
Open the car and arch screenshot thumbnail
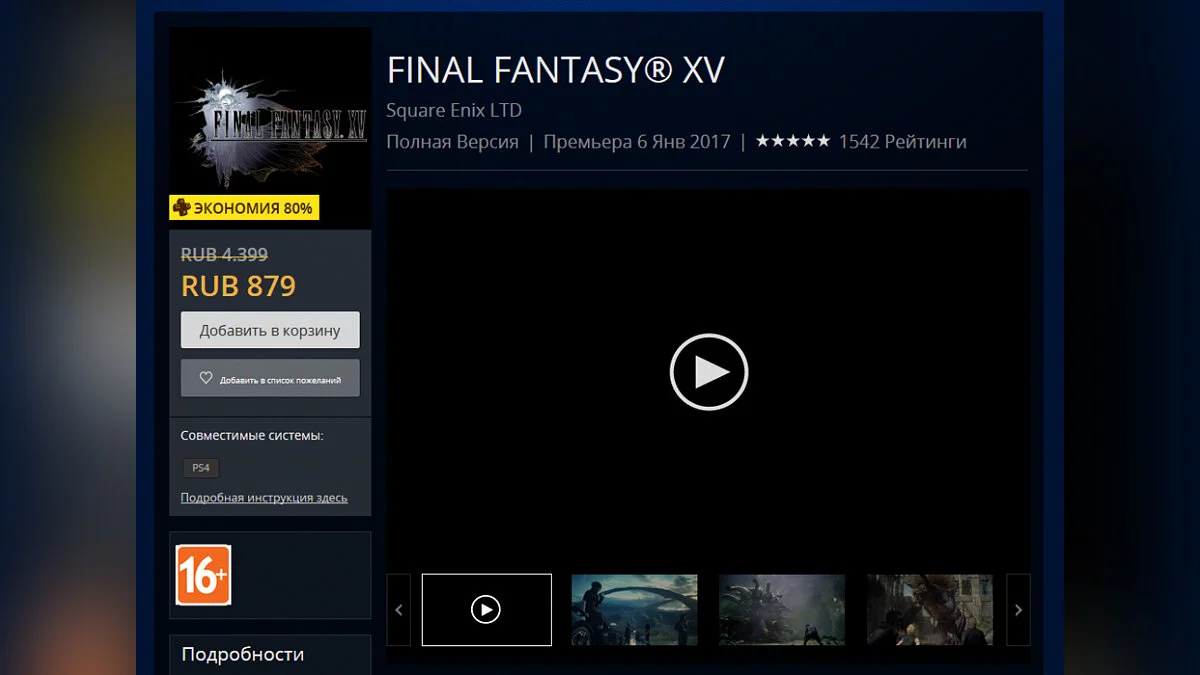(634, 609)
